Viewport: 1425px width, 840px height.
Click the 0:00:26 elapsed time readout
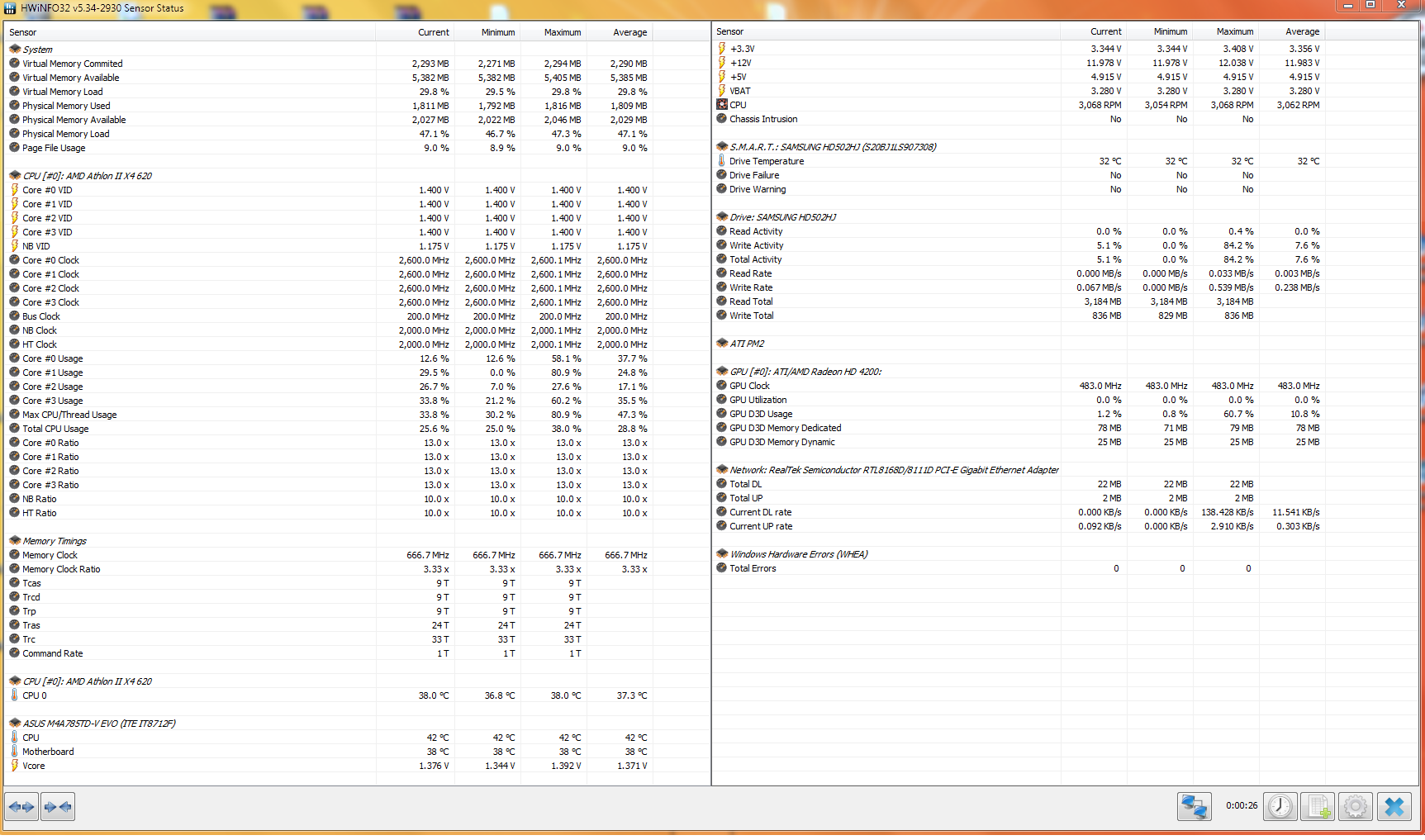[1242, 805]
